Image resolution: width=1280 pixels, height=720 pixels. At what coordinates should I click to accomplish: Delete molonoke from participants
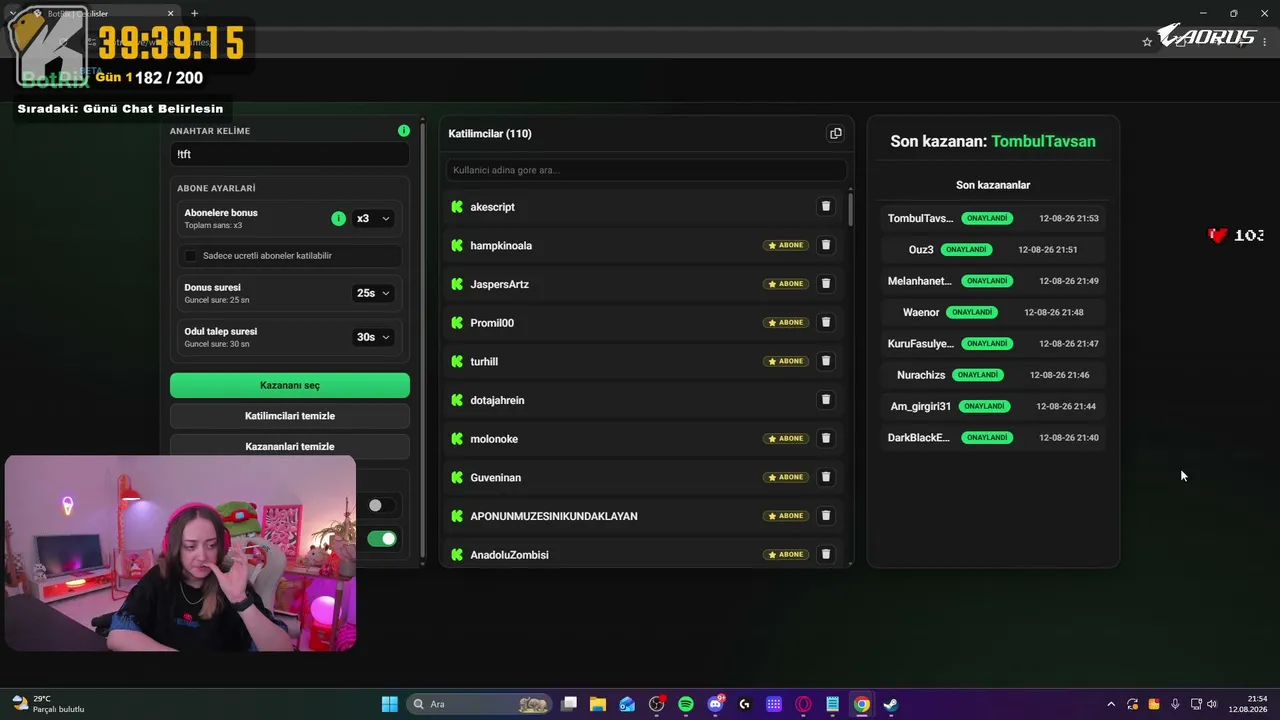pyautogui.click(x=826, y=439)
